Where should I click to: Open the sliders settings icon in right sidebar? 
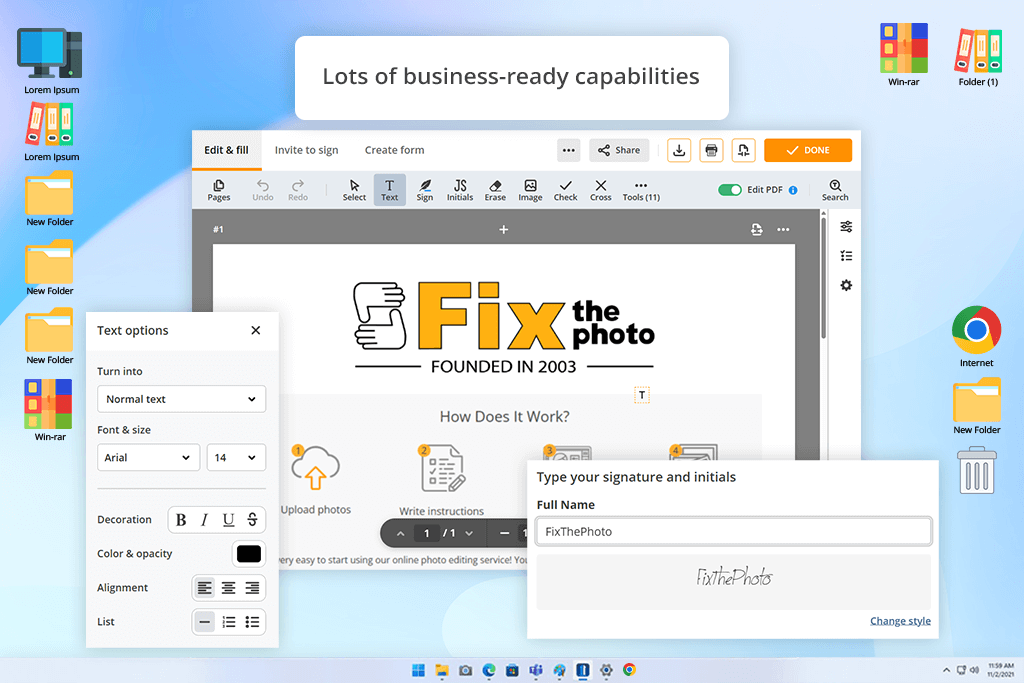pos(846,227)
